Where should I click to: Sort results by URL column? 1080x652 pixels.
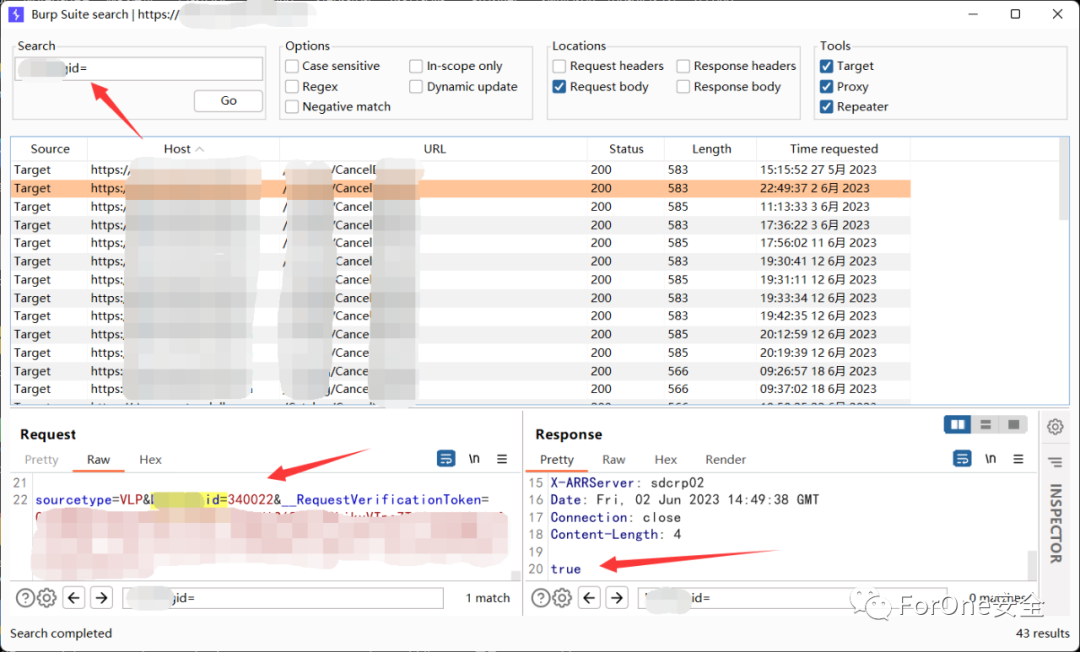point(434,149)
